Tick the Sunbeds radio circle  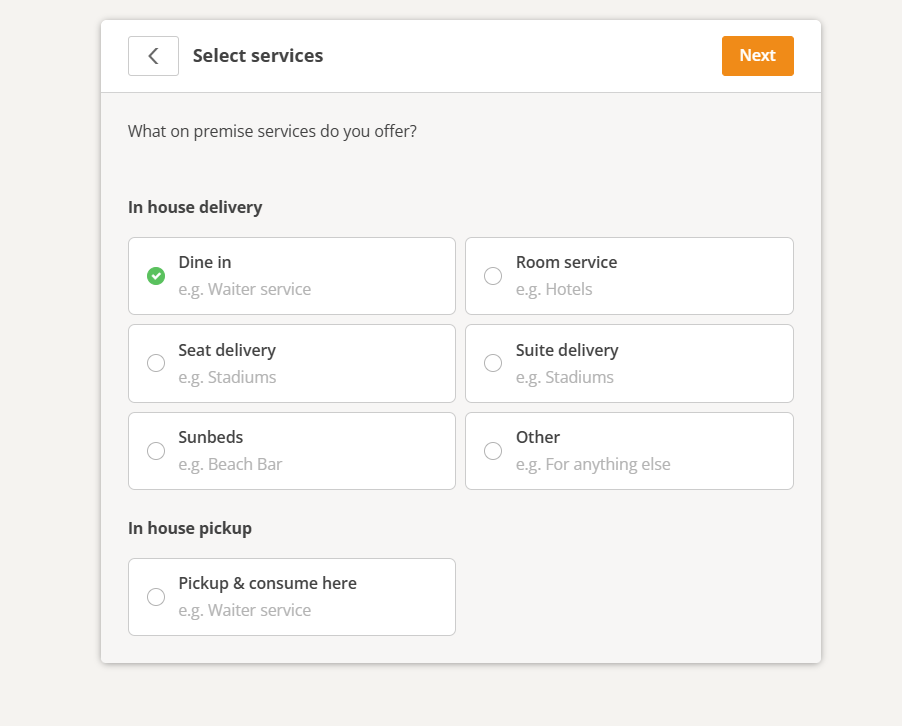coord(156,451)
